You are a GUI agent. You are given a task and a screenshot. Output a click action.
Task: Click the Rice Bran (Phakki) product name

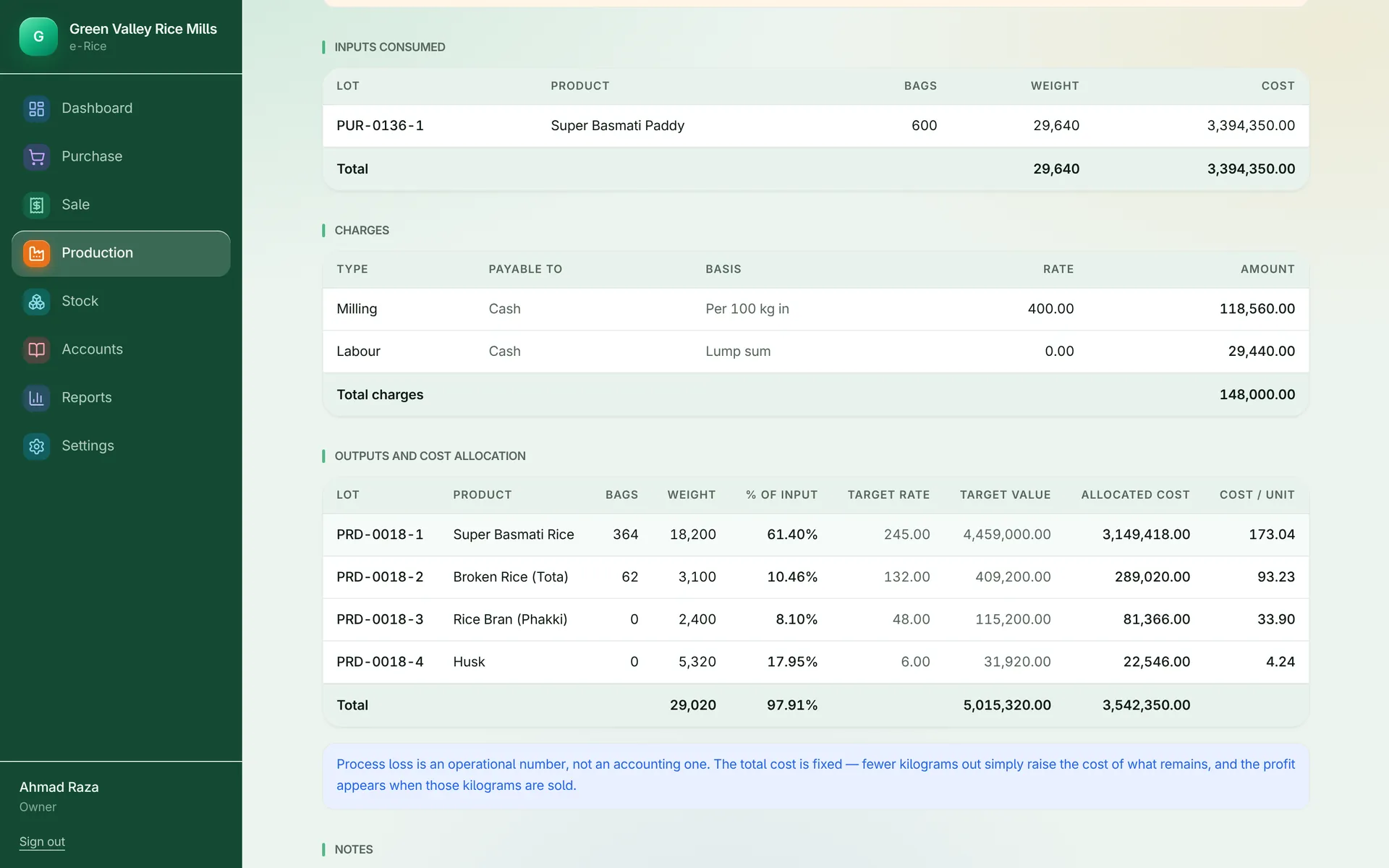click(510, 620)
